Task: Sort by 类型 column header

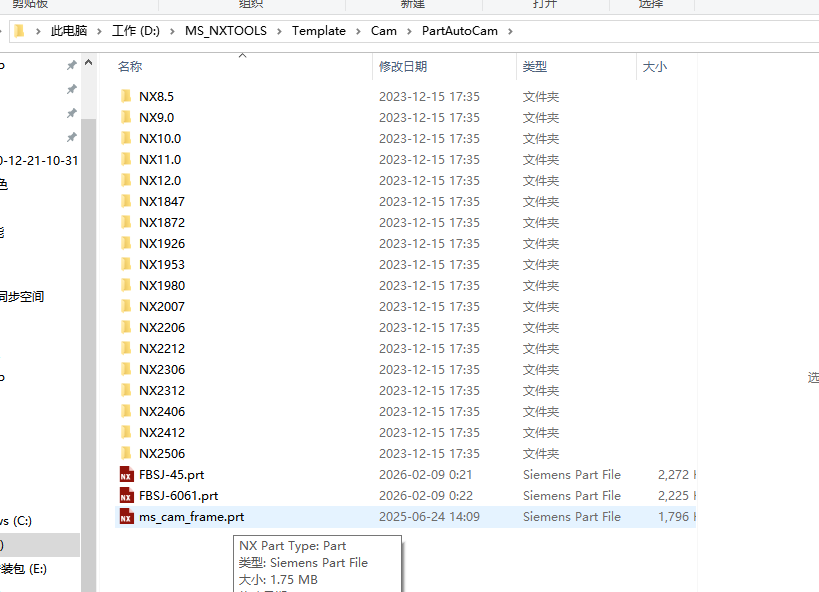Action: coord(535,66)
